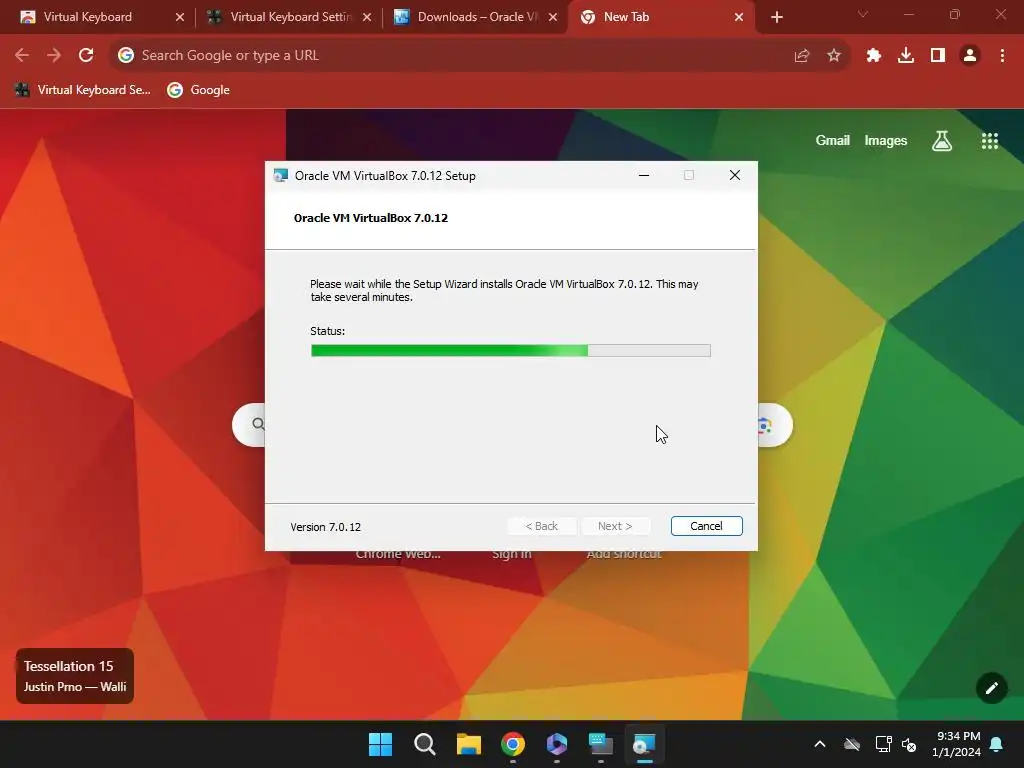The width and height of the screenshot is (1024, 768).
Task: Reload the current page
Action: click(x=86, y=56)
